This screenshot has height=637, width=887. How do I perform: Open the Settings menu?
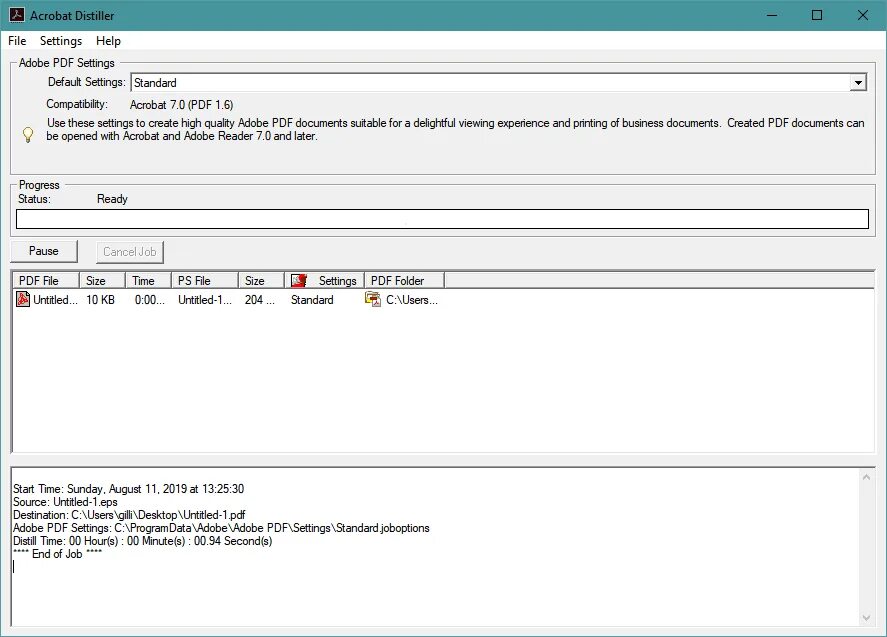tap(61, 41)
